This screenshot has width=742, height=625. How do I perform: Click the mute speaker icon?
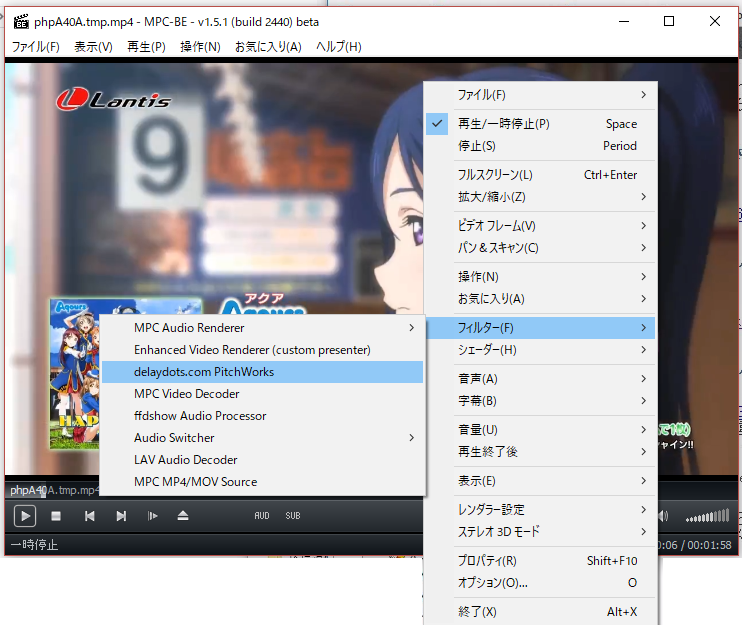tap(663, 516)
